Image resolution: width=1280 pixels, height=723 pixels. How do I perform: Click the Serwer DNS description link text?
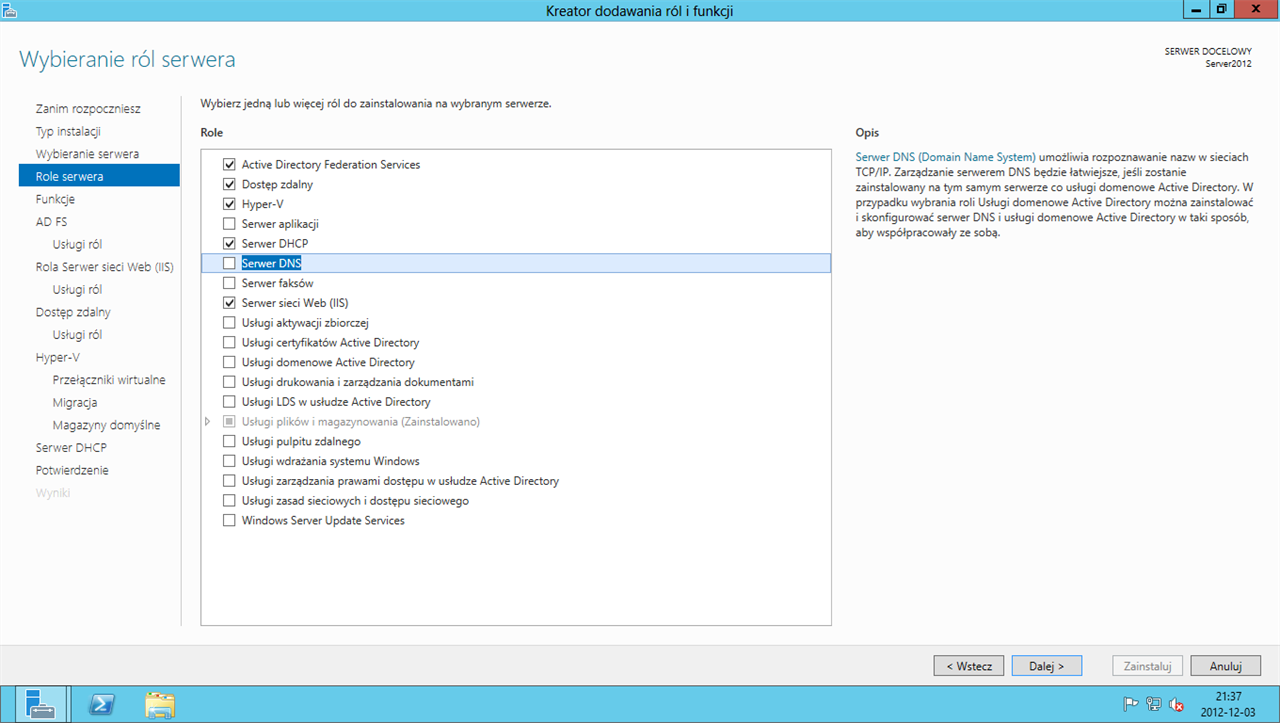[946, 158]
